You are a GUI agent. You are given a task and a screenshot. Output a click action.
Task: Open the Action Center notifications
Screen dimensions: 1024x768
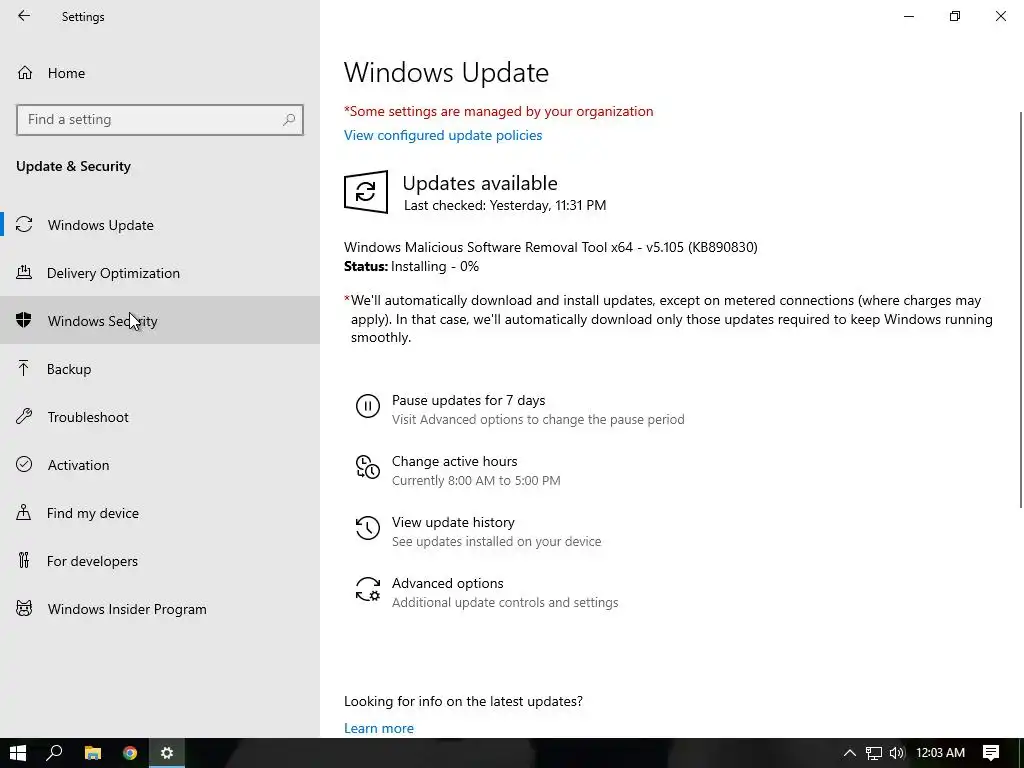[991, 753]
